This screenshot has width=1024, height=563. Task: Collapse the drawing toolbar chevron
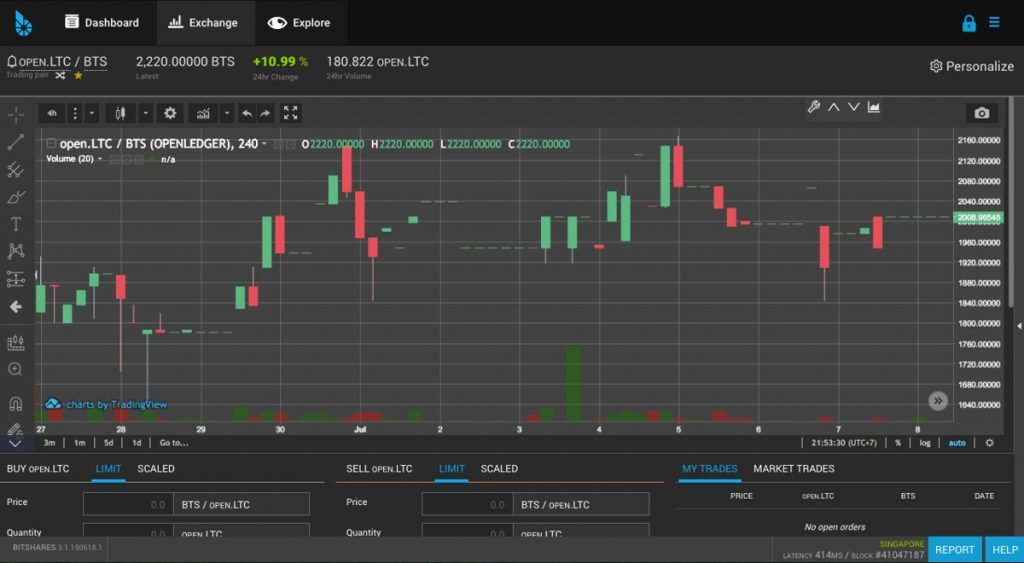click(16, 443)
